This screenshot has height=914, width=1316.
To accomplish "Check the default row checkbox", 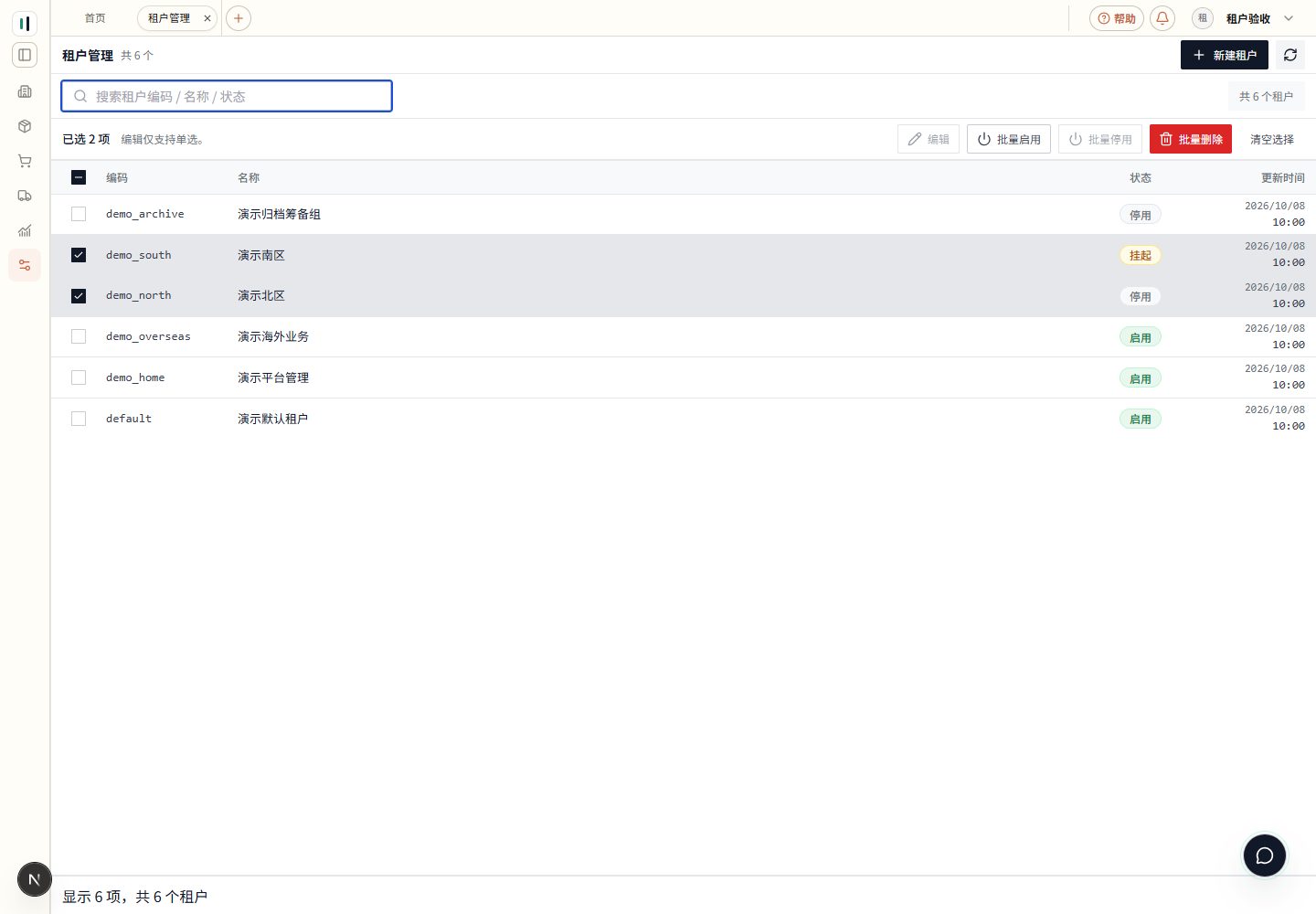I will (79, 419).
